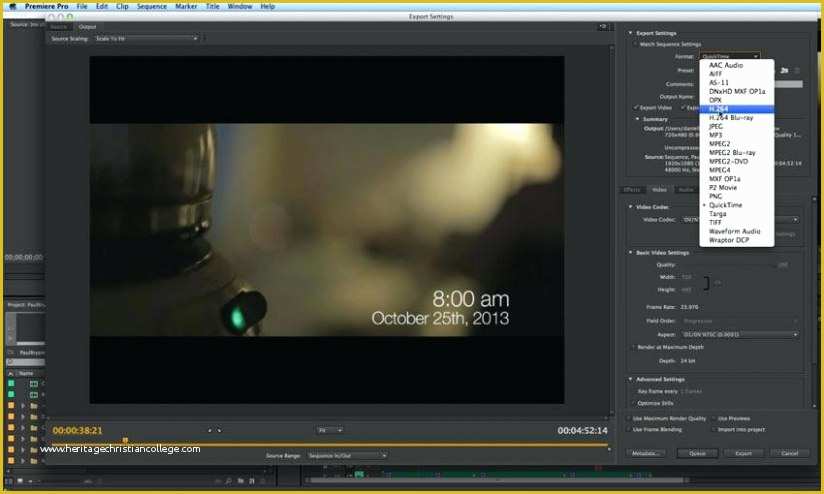Click the export settings vertical scrollbar
Image resolution: width=824 pixels, height=494 pixels.
pyautogui.click(x=815, y=303)
